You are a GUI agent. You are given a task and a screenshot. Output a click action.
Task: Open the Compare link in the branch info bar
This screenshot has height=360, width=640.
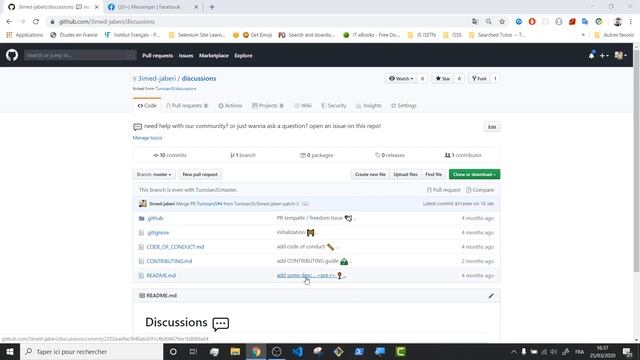point(480,190)
